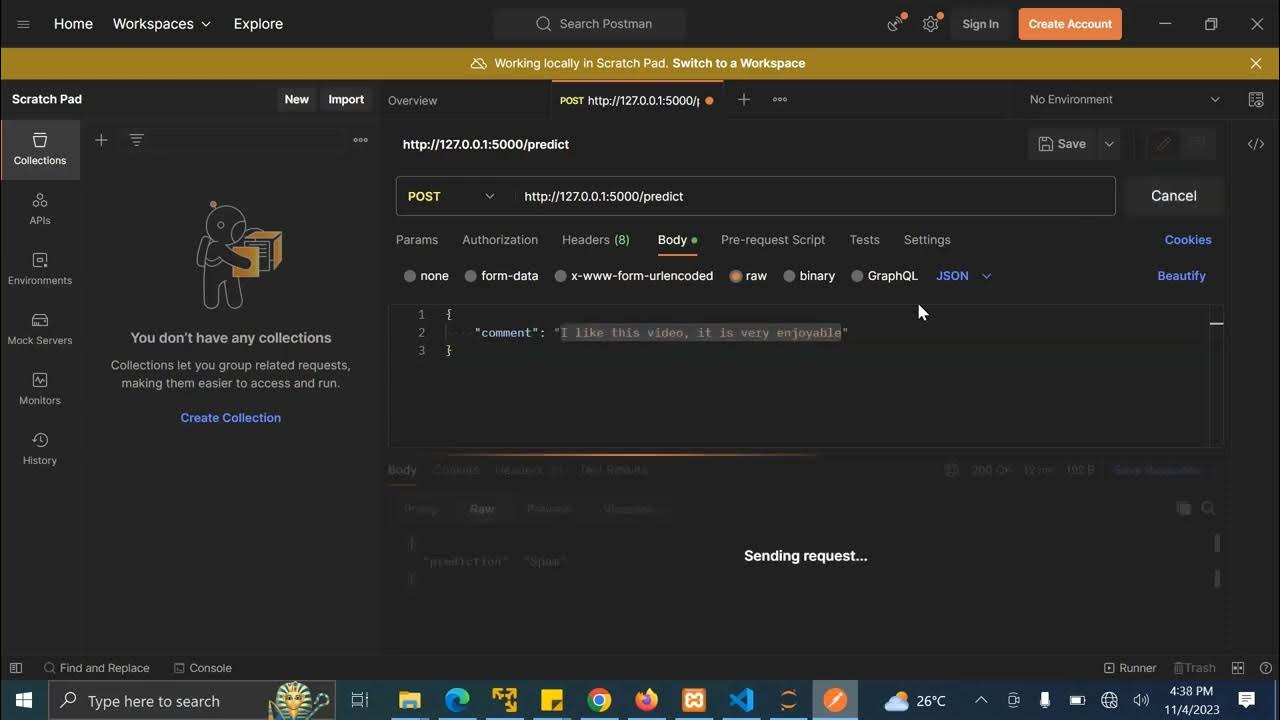Click Beautify to format the body
Viewport: 1280px width, 720px height.
pos(1181,276)
